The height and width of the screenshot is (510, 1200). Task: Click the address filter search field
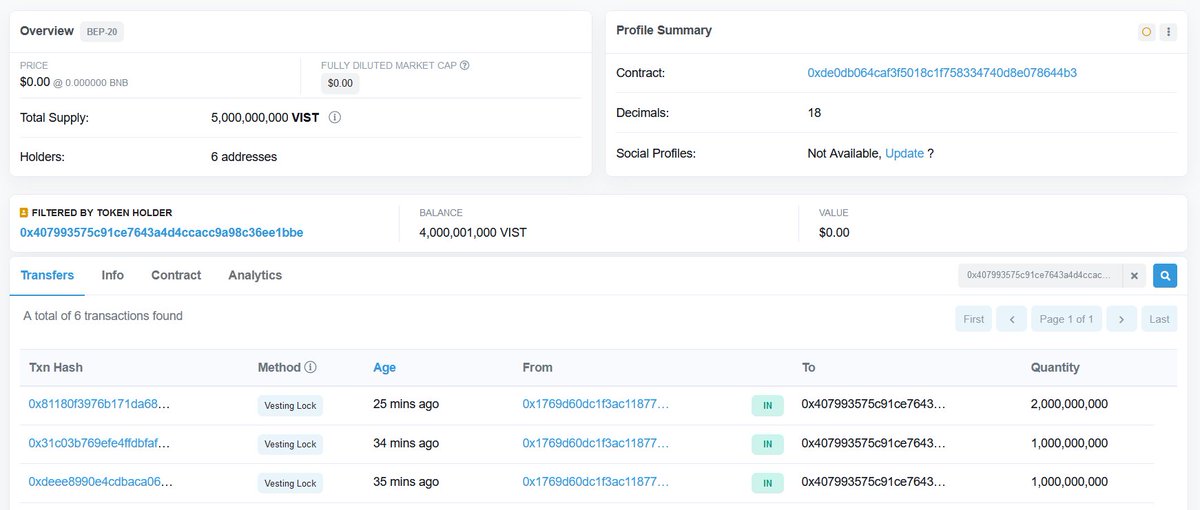[1040, 275]
